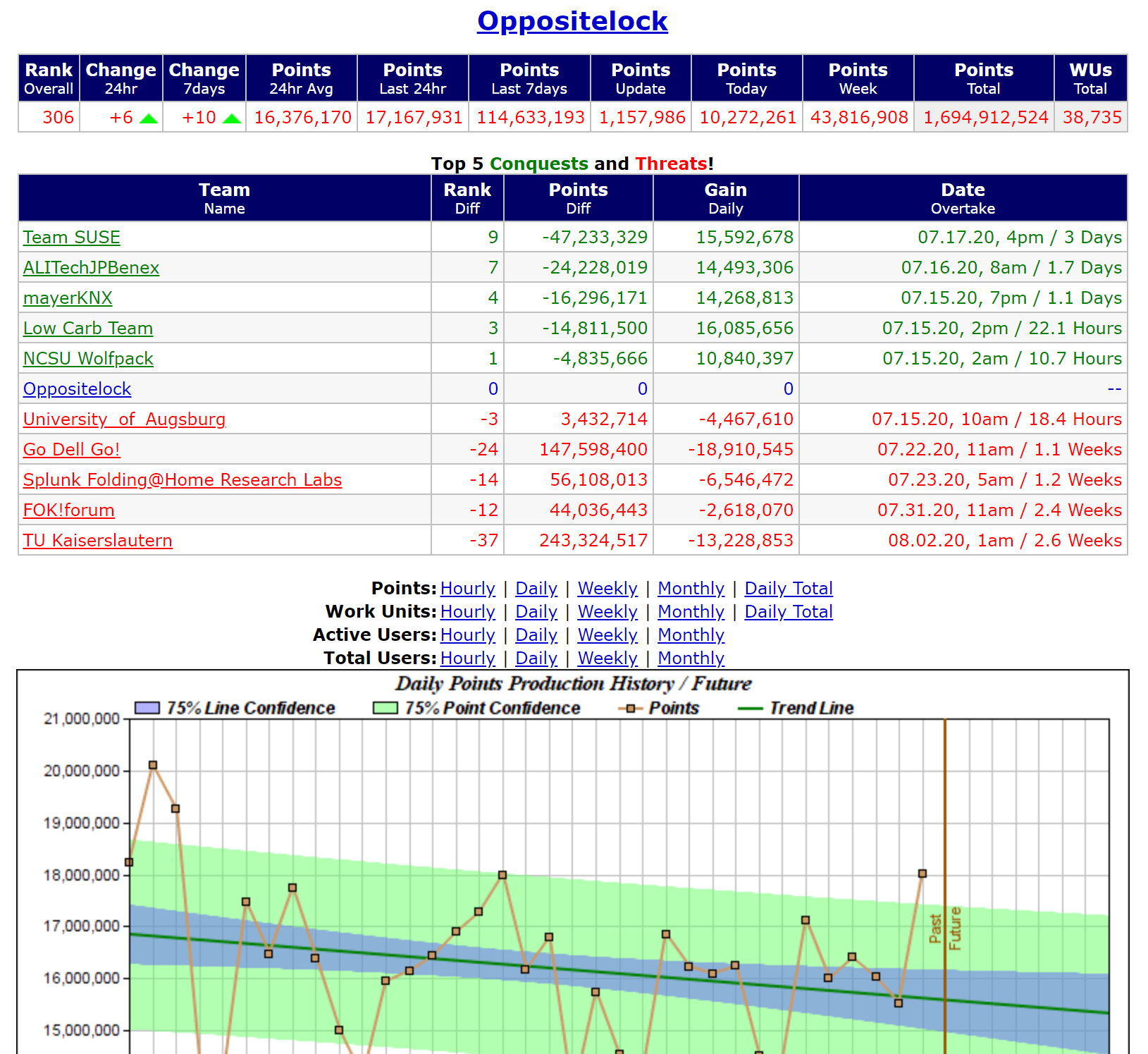Viewport: 1148px width, 1054px height.
Task: Click the green up arrow beside +6
Action: (x=149, y=118)
